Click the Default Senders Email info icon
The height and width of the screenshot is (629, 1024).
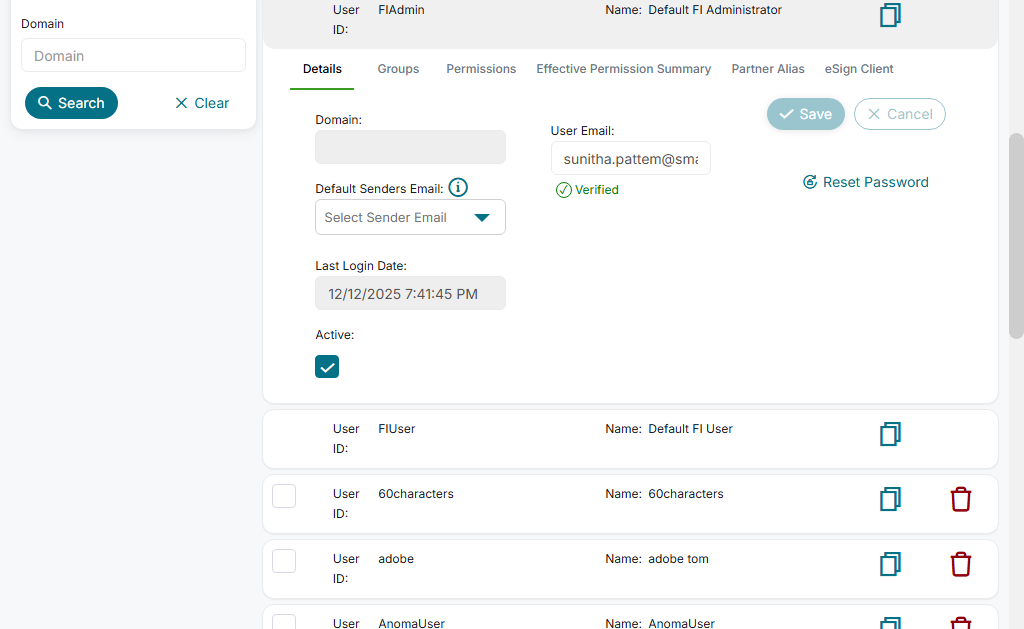tap(458, 188)
